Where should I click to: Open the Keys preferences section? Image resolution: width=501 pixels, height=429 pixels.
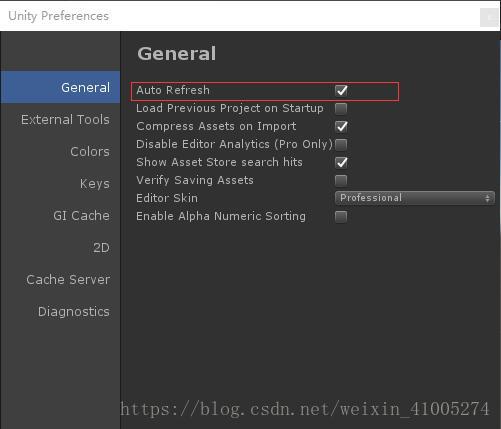click(x=60, y=183)
